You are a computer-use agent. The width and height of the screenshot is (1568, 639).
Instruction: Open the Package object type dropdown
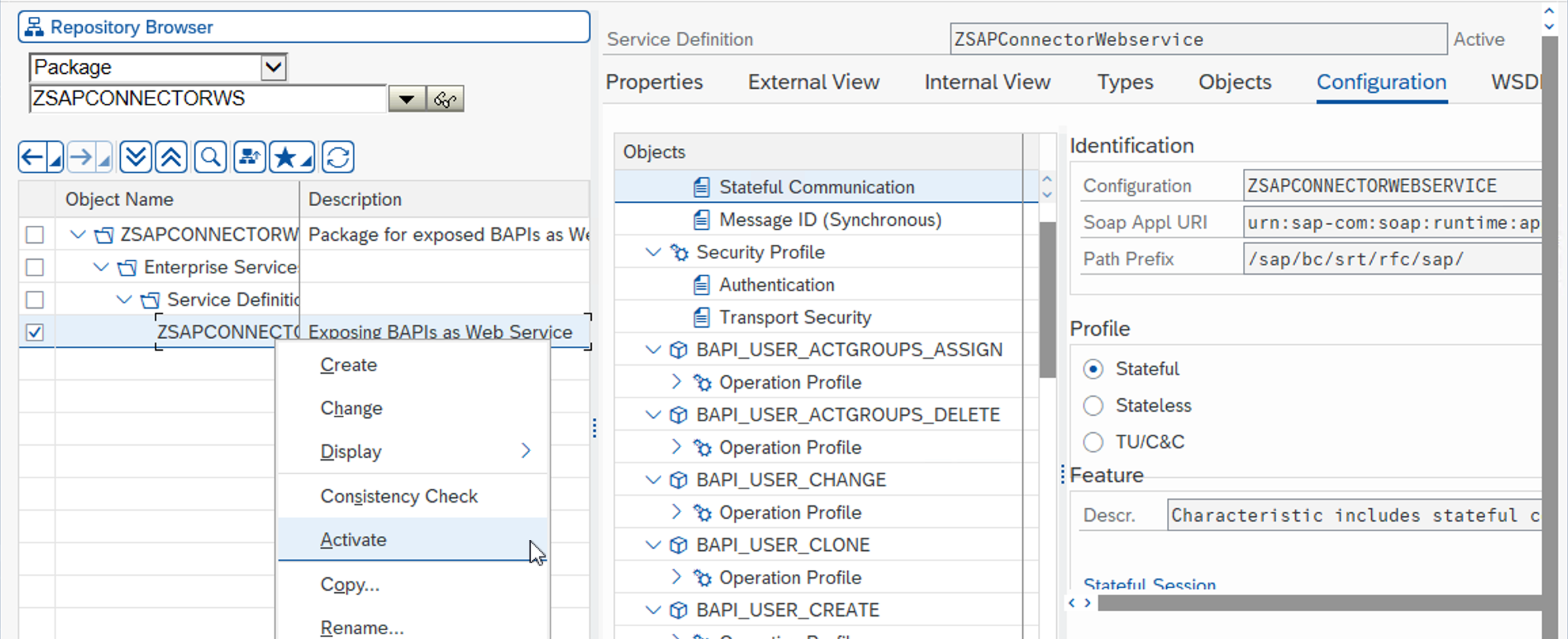(x=273, y=67)
